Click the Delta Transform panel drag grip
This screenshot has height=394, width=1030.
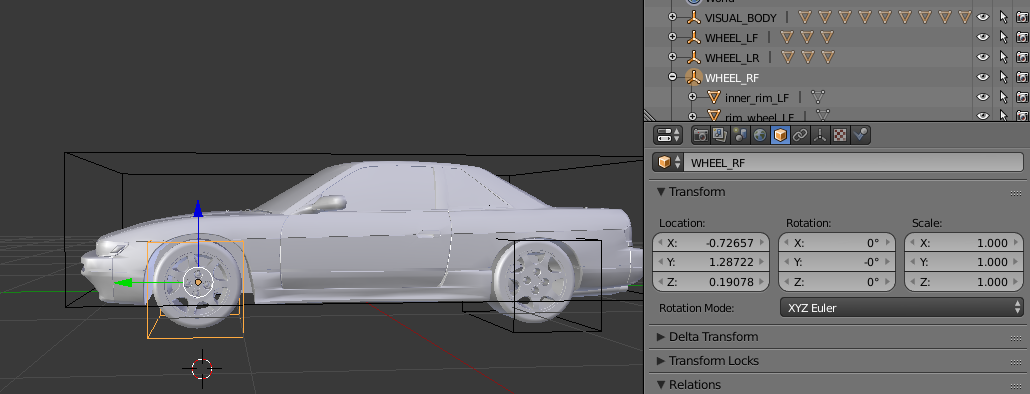click(1017, 338)
